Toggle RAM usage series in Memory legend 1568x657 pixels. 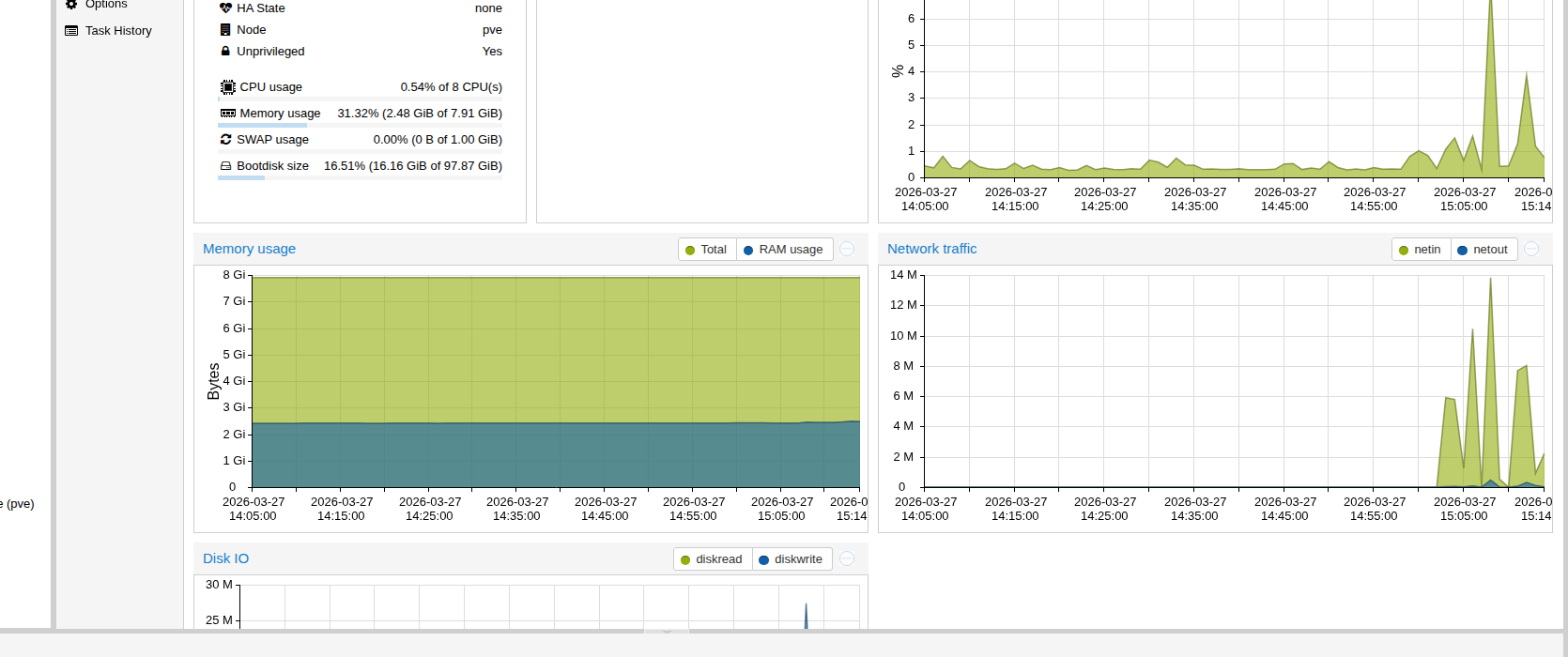783,250
